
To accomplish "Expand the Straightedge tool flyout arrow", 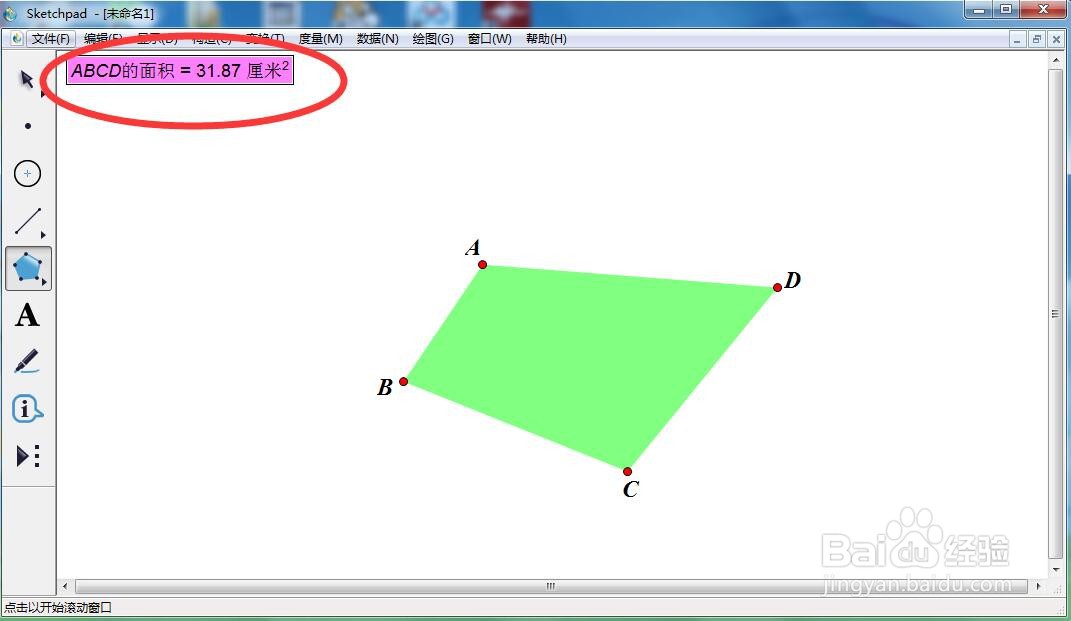I will [43, 234].
